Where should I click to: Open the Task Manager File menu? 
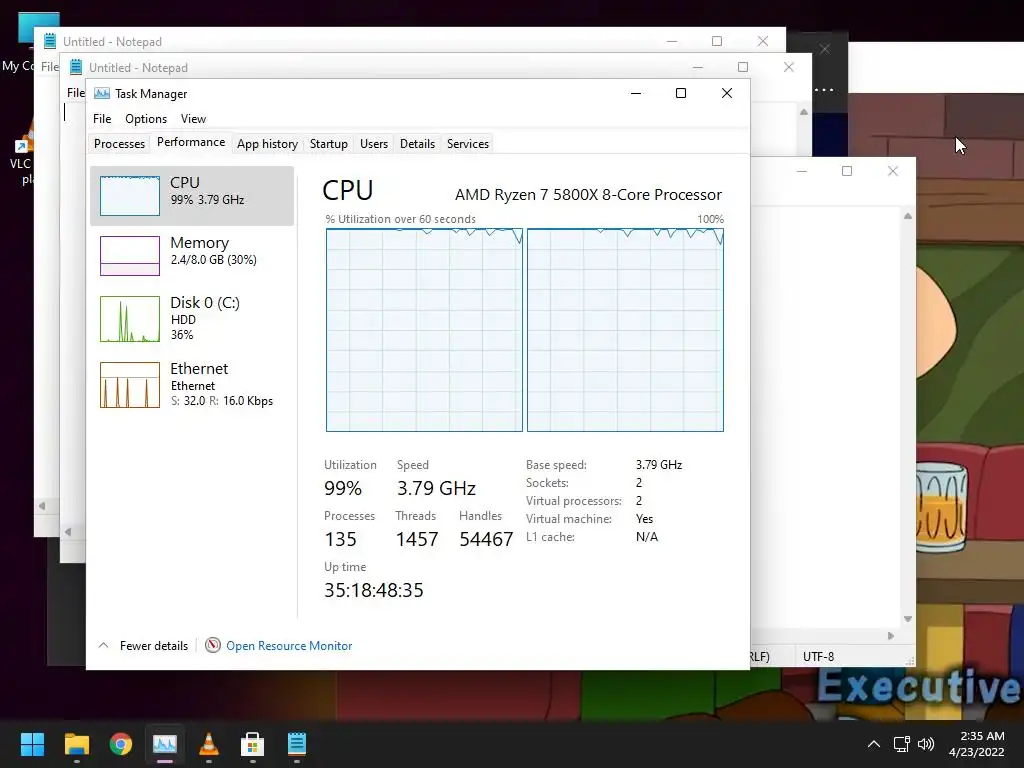pyautogui.click(x=102, y=119)
